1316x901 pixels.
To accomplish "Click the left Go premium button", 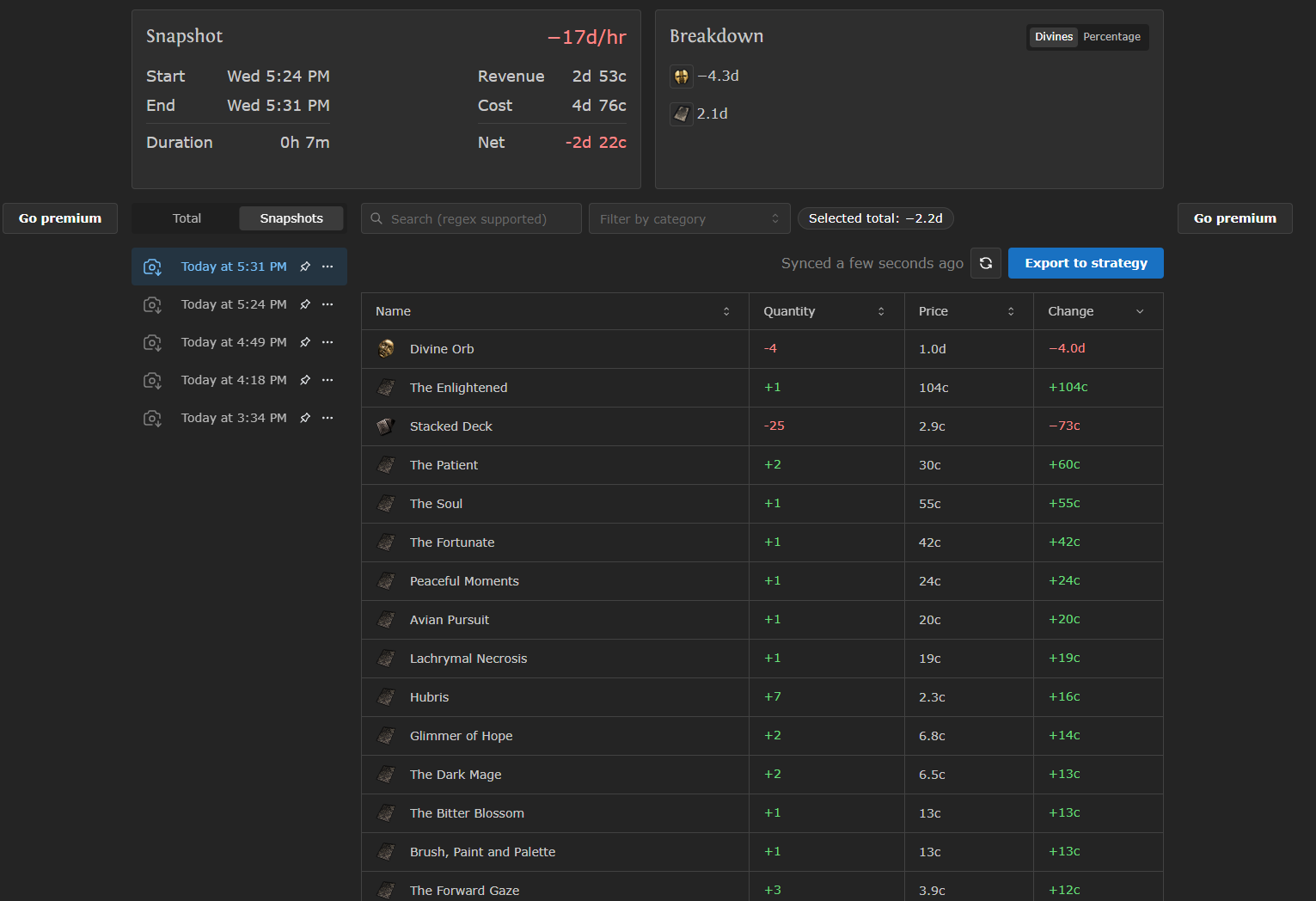I will pyautogui.click(x=60, y=218).
